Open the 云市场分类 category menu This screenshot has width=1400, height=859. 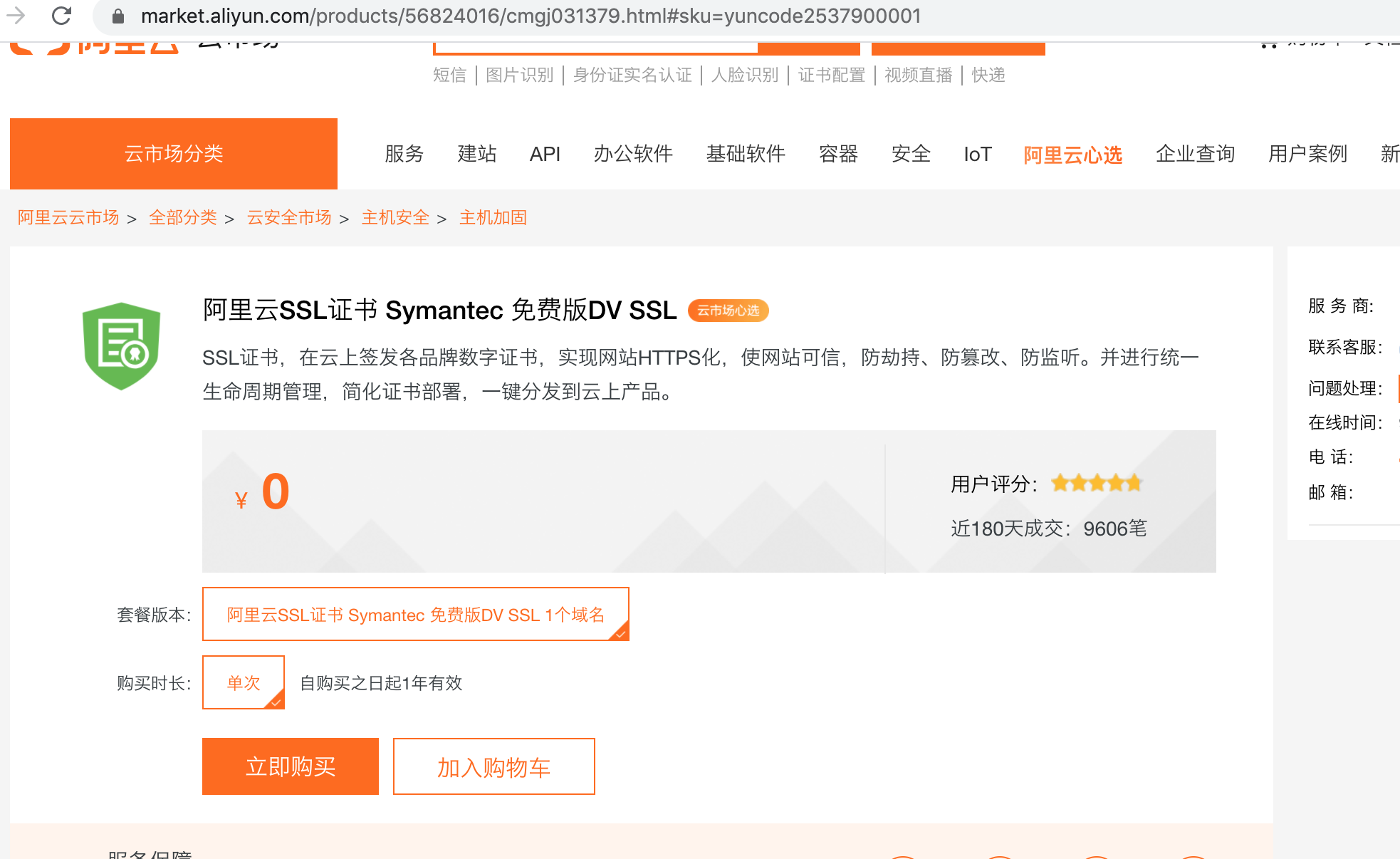[x=174, y=154]
